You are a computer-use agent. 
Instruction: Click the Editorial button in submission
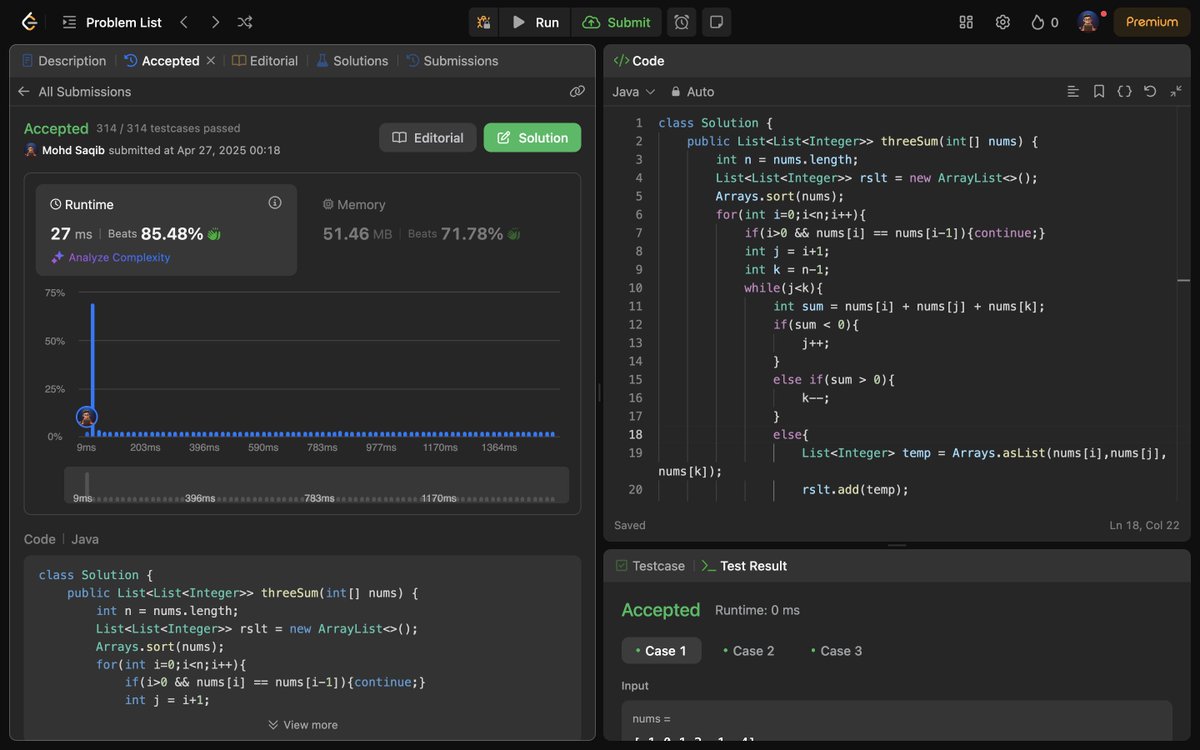(427, 138)
